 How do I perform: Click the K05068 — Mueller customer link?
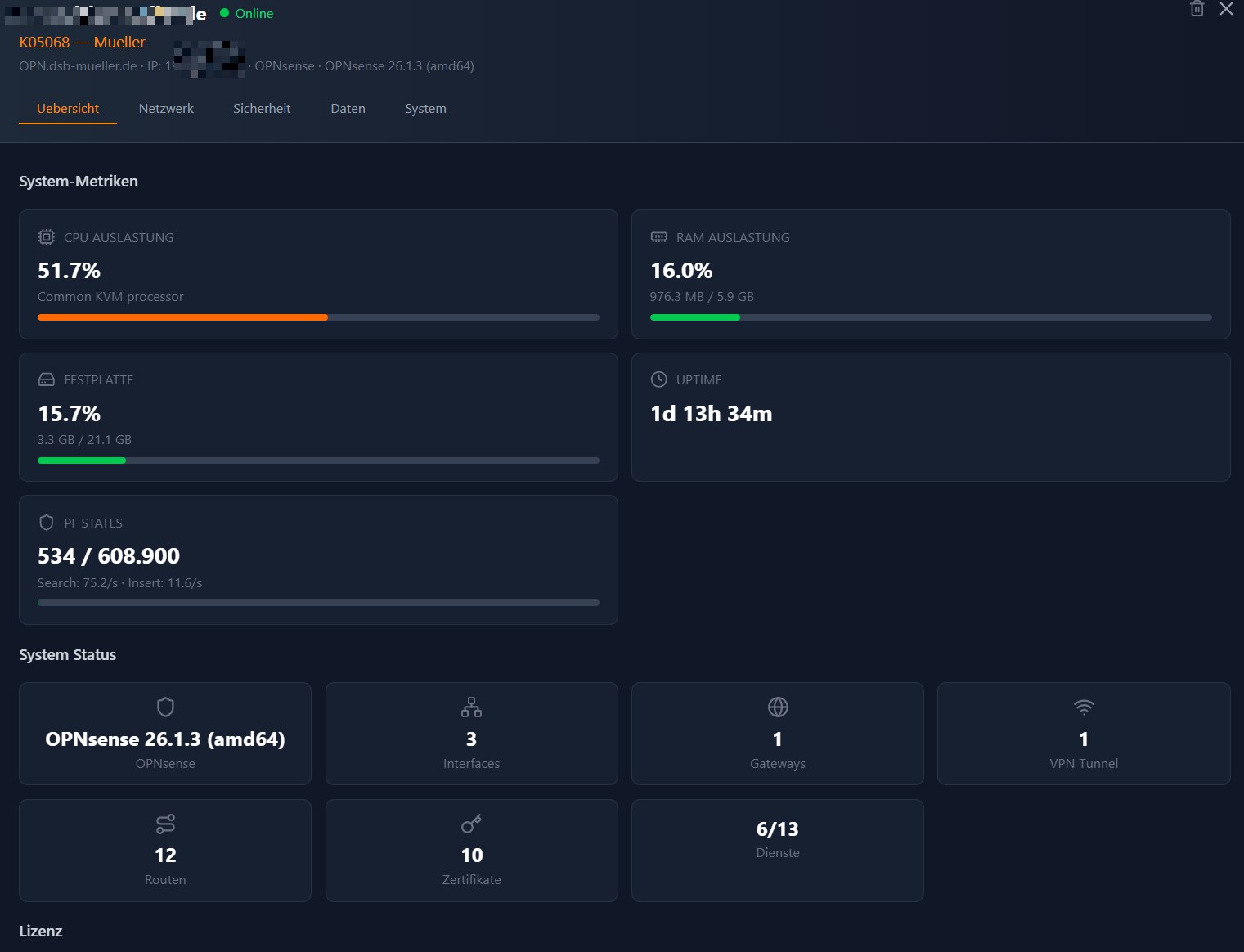tap(82, 42)
